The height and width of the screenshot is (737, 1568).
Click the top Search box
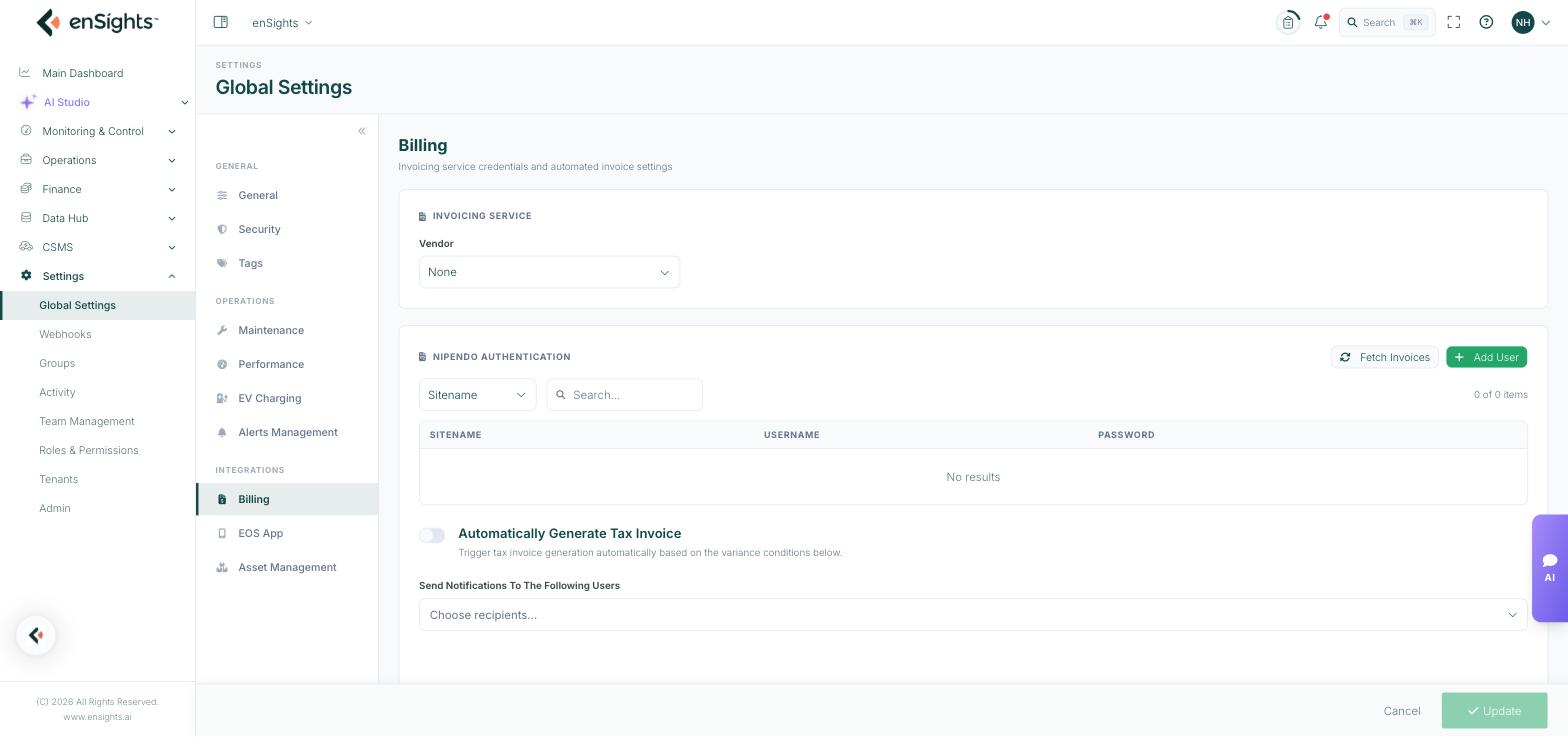tap(1387, 22)
